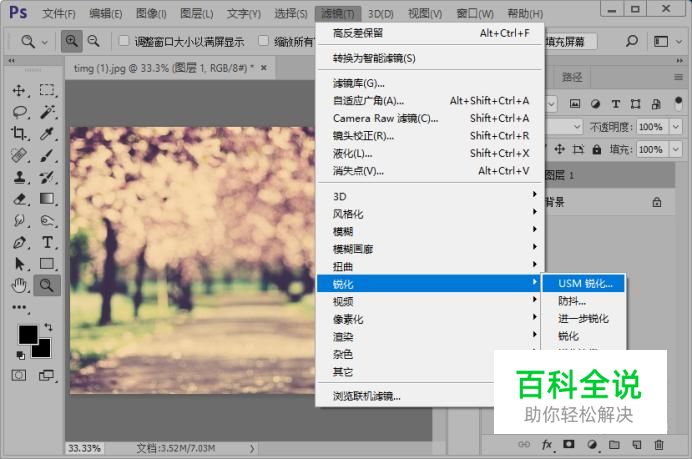Select the Pen tool
Image resolution: width=692 pixels, height=459 pixels.
pos(19,242)
